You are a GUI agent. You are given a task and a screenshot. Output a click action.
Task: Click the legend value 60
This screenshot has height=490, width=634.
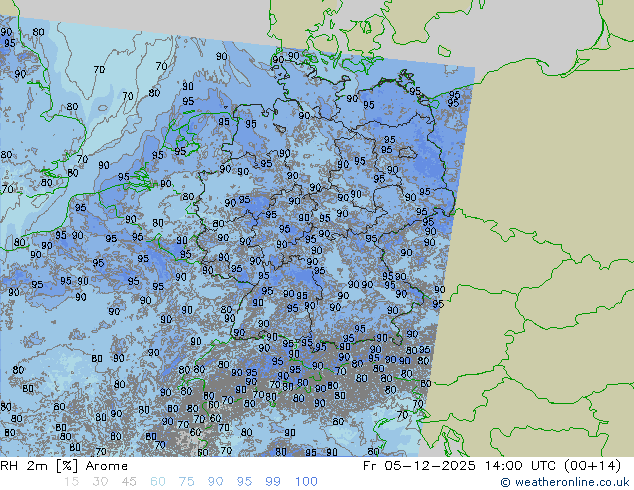pyautogui.click(x=158, y=482)
